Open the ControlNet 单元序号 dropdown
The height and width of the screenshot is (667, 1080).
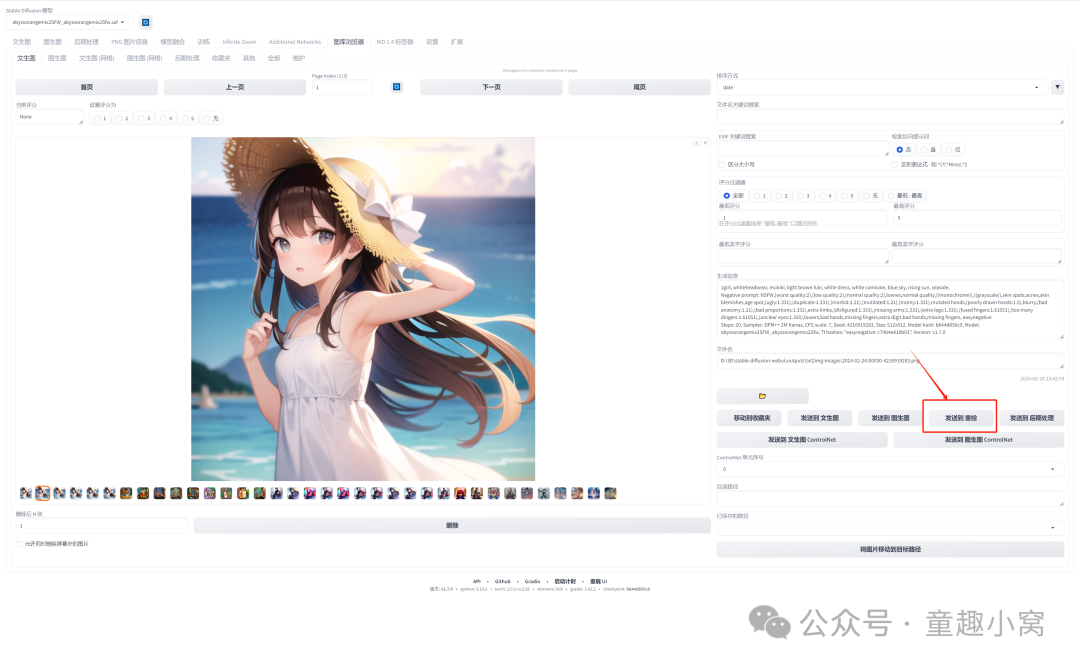pos(890,469)
